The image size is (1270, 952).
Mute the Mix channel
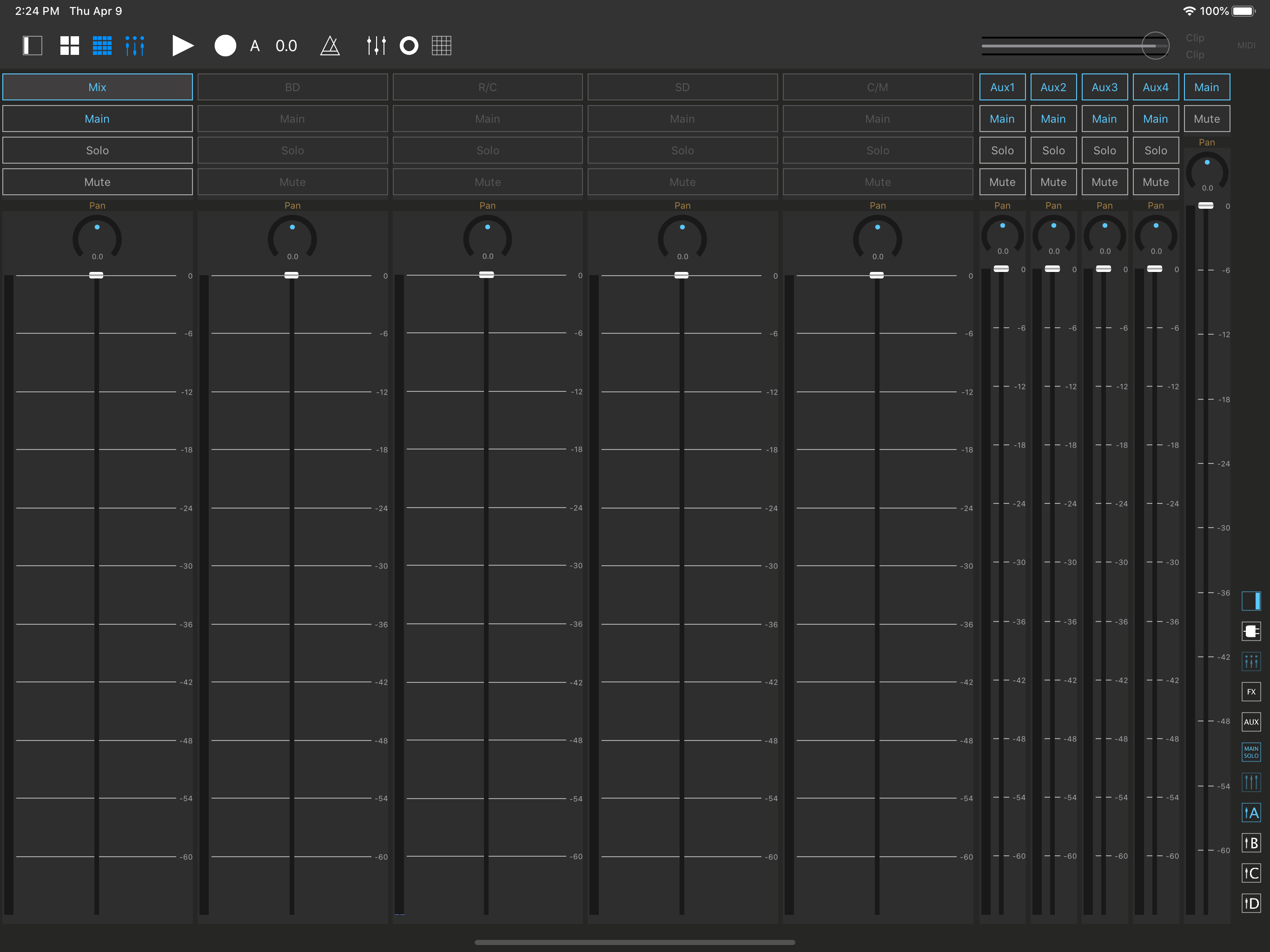tap(98, 182)
